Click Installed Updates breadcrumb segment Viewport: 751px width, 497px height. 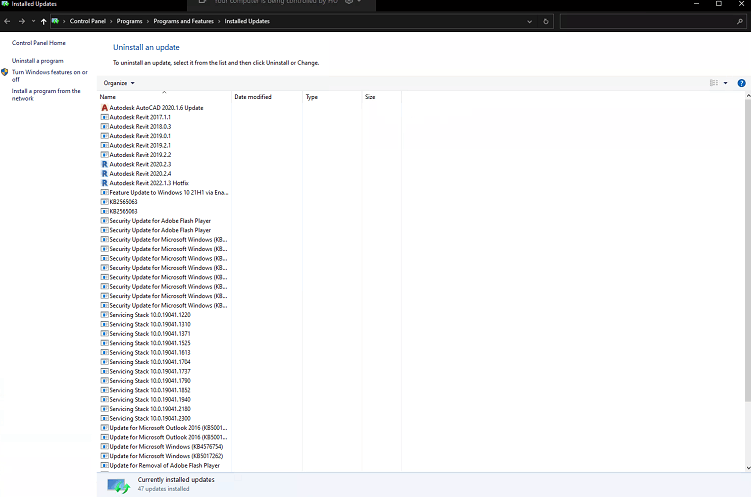[x=247, y=21]
